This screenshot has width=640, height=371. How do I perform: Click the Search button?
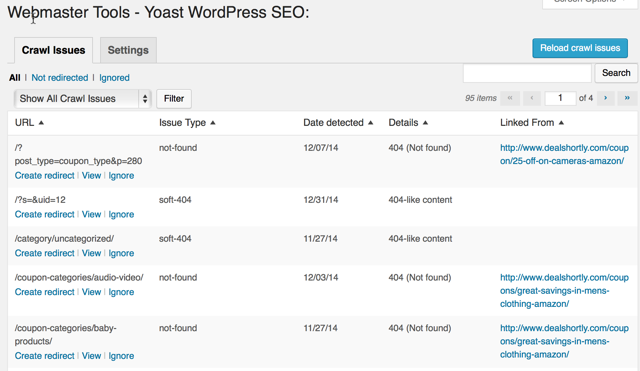[616, 73]
